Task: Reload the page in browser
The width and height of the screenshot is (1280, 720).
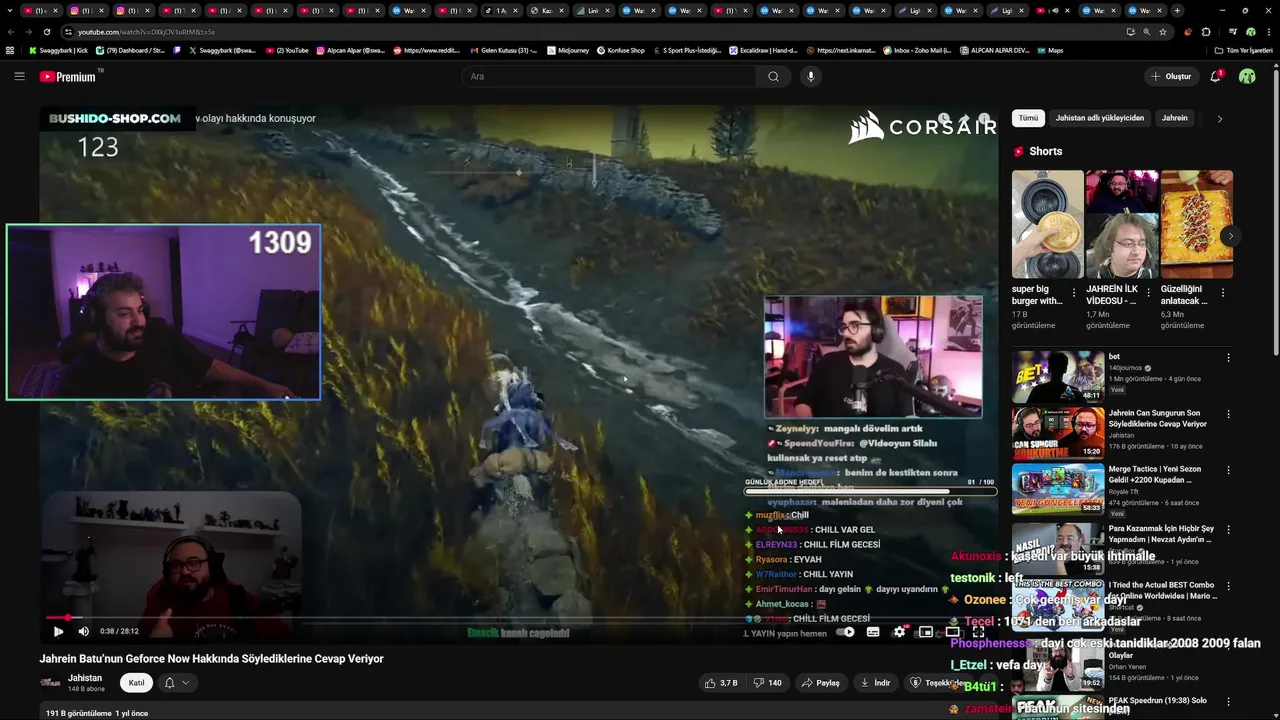Action: coord(46,32)
